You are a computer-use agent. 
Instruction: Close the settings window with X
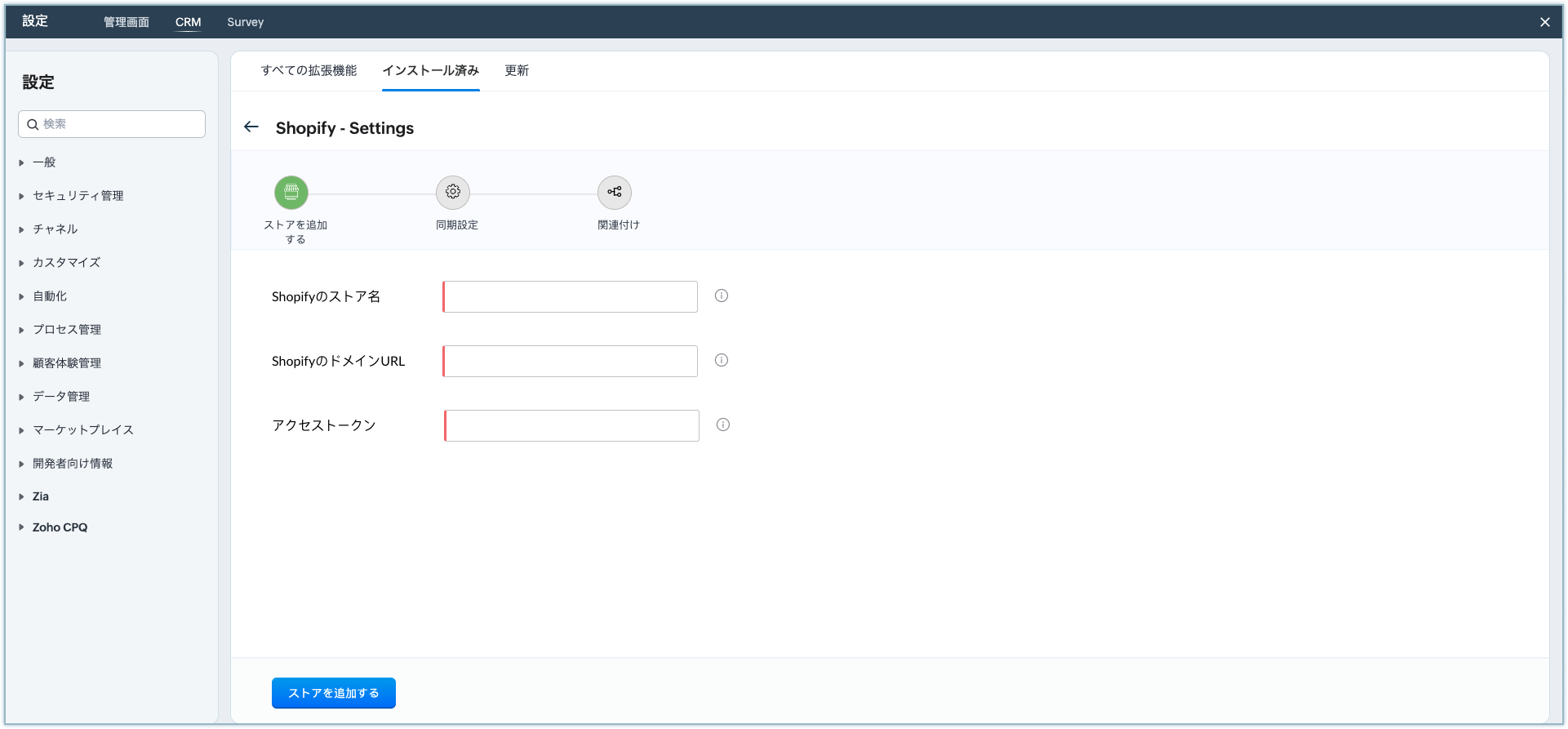pos(1544,22)
